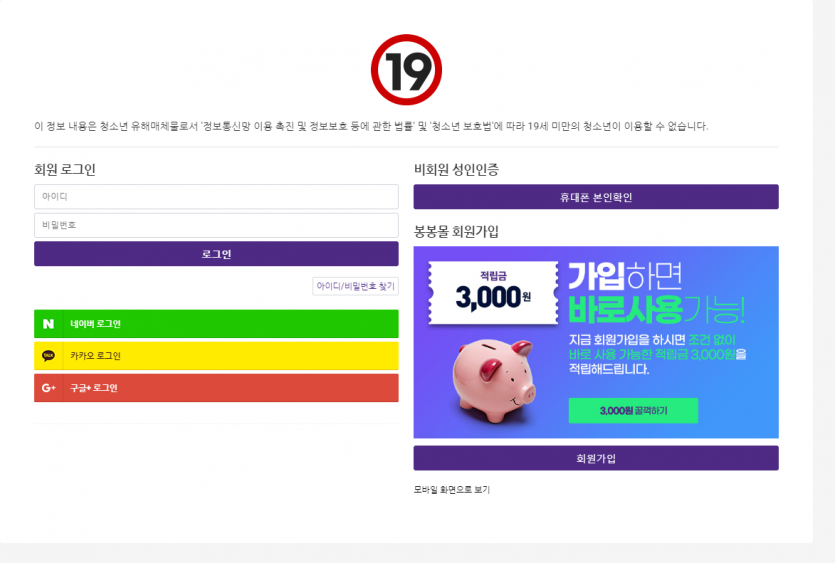Open the 모바일 화면으로 보기 link
The height and width of the screenshot is (563, 835).
[x=452, y=489]
